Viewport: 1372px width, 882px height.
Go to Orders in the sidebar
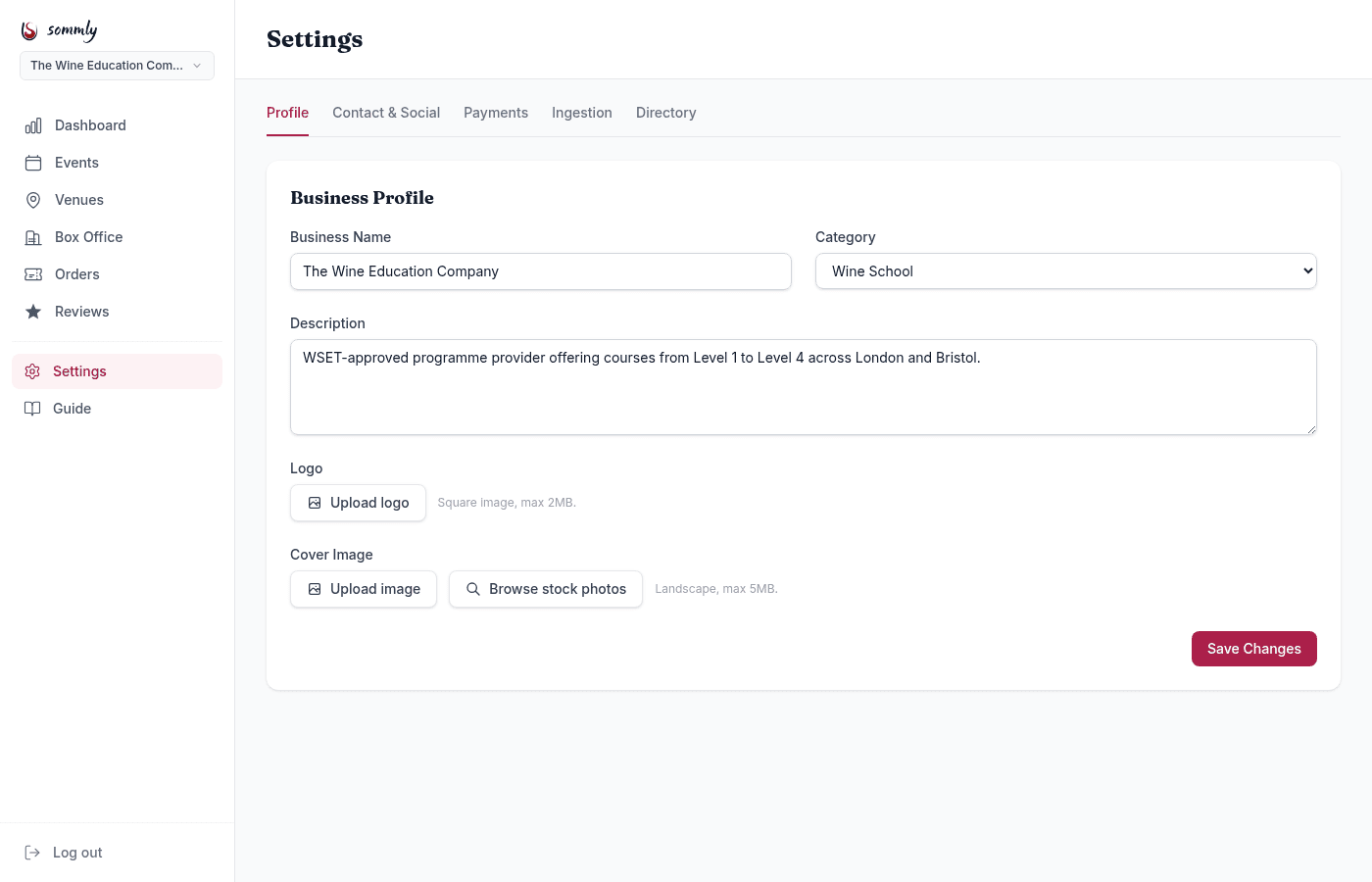pos(117,274)
